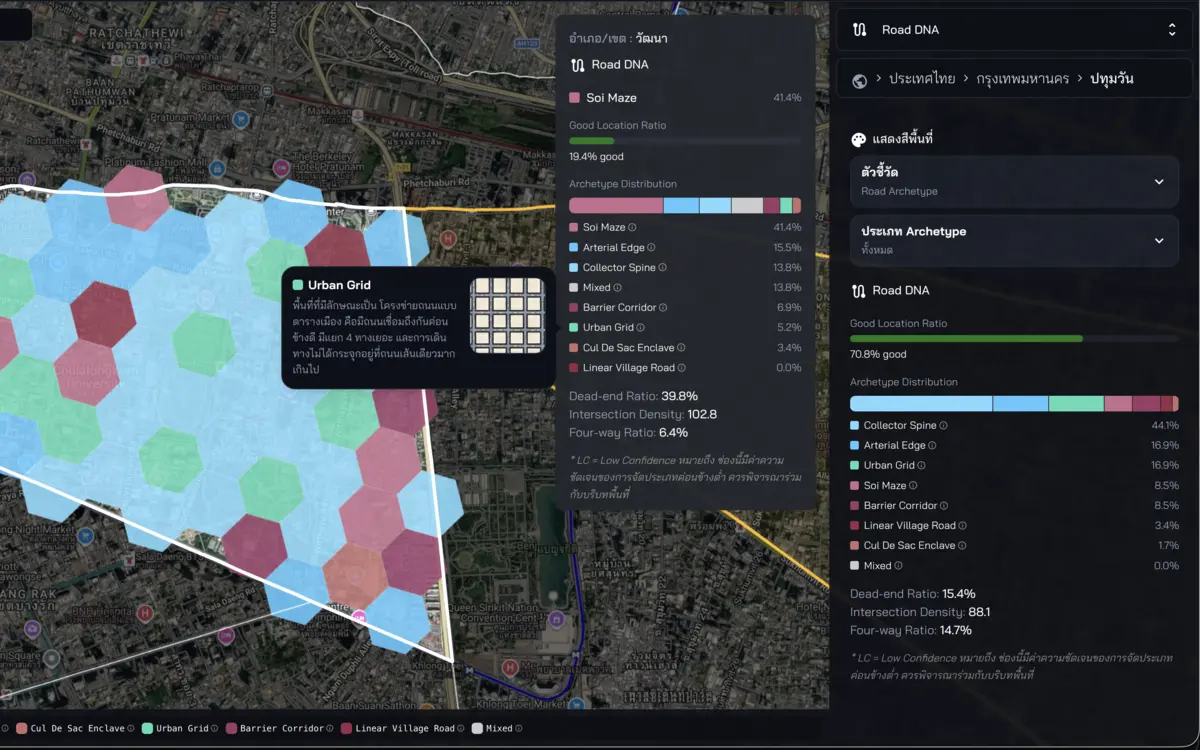The image size is (1200, 750).
Task: Click light-blue Collector Spine segment in right panel bar
Action: [921, 403]
